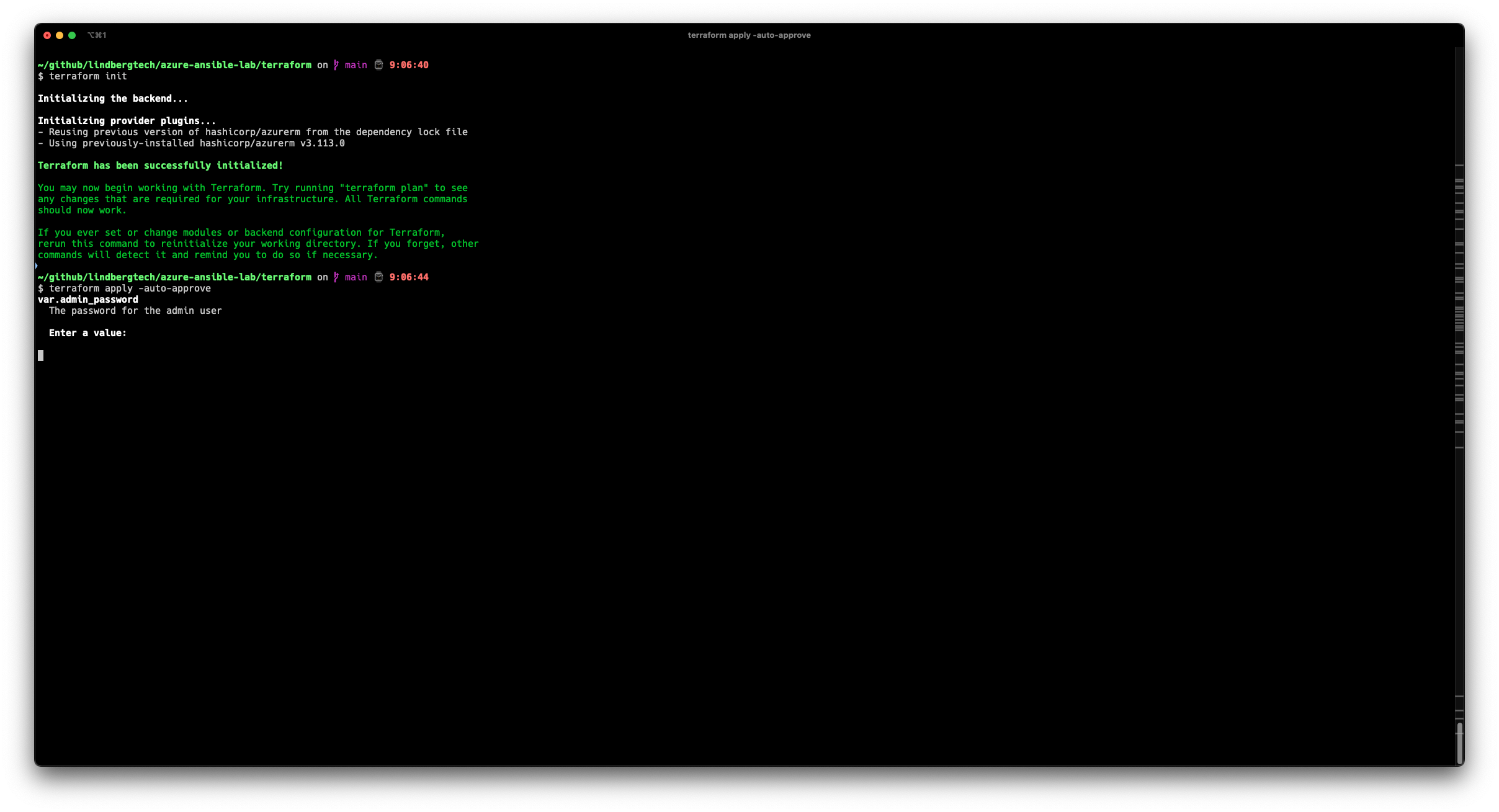This screenshot has width=1499, height=812.
Task: Click the git branch icon in second prompt
Action: pyautogui.click(x=336, y=277)
